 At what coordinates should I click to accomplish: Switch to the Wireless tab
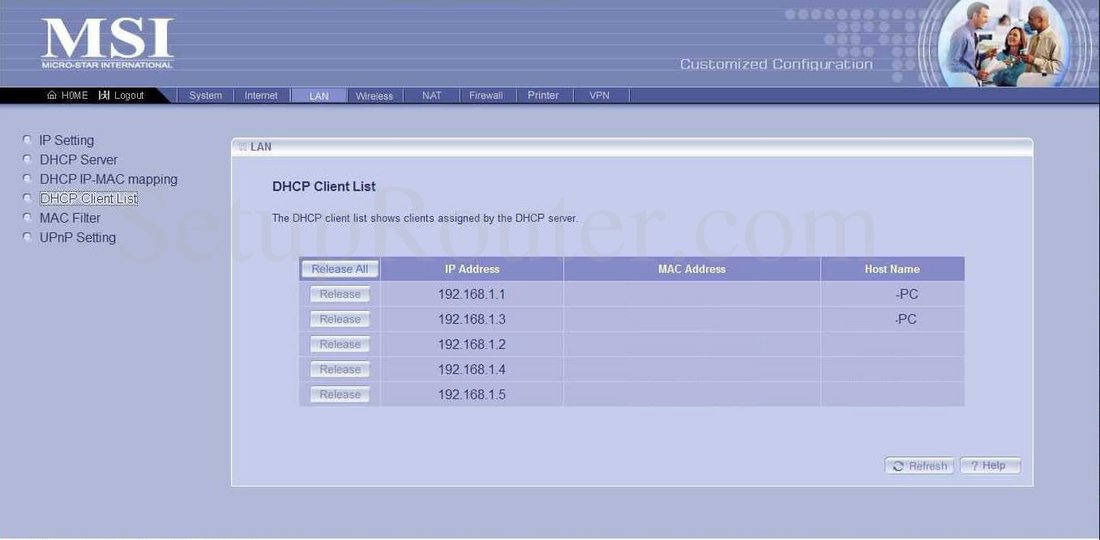tap(375, 95)
